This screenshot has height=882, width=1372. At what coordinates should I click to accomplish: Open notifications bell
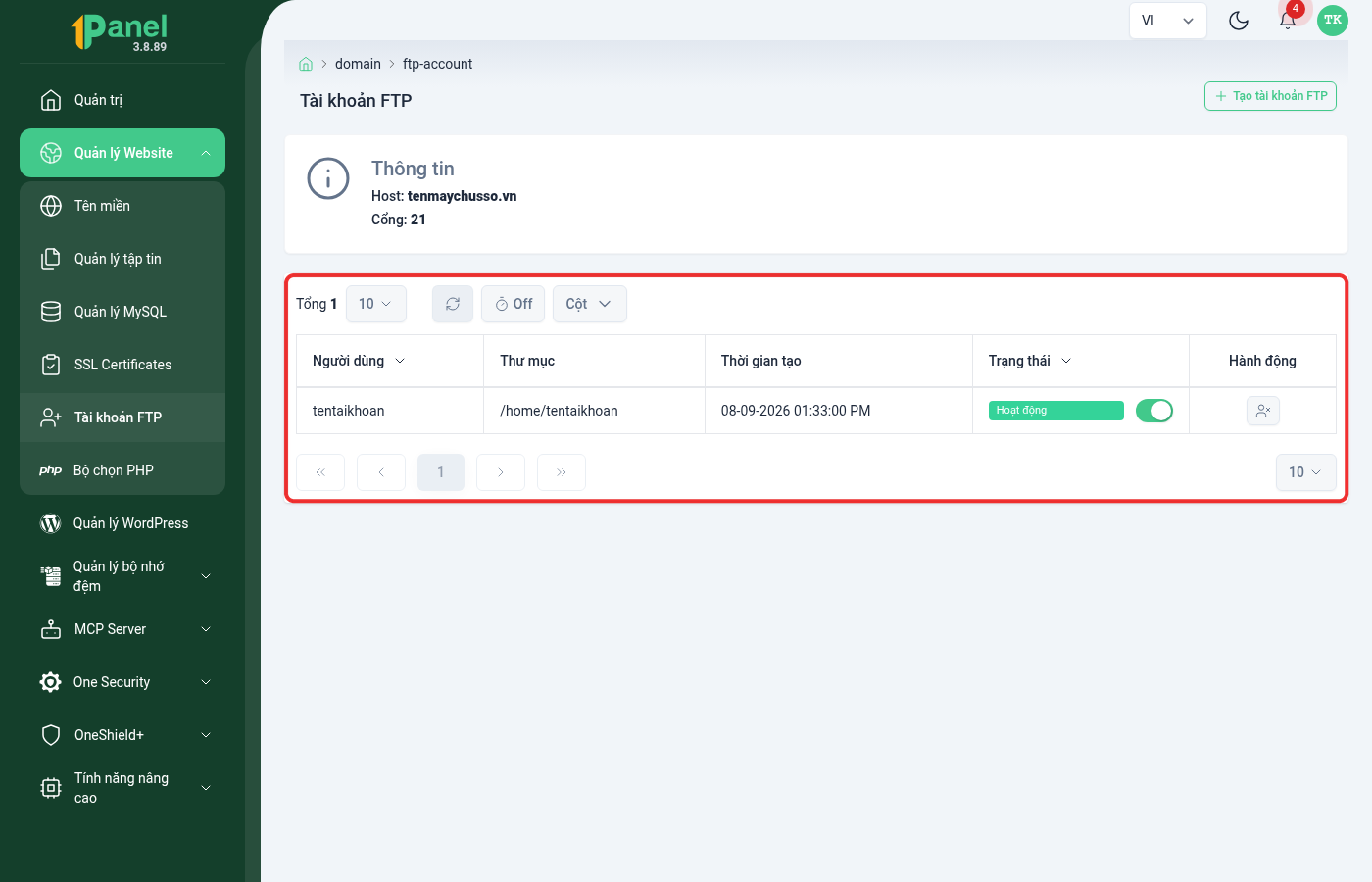[1288, 21]
